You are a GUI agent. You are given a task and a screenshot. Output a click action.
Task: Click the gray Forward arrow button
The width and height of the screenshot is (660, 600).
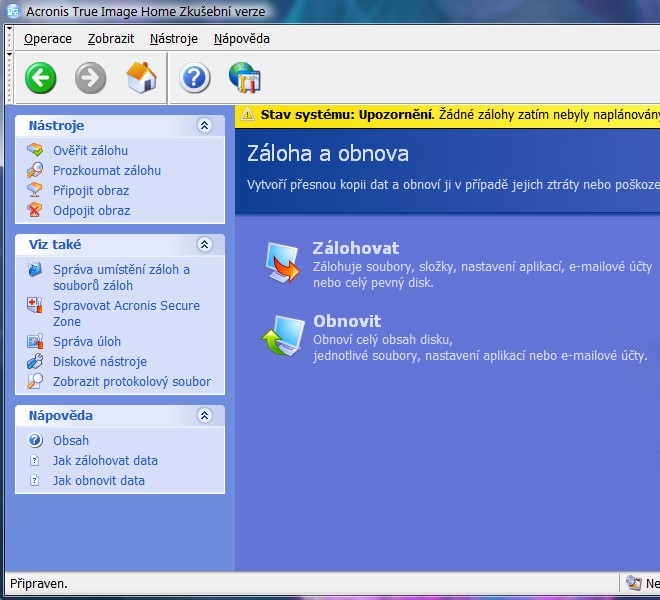point(90,78)
